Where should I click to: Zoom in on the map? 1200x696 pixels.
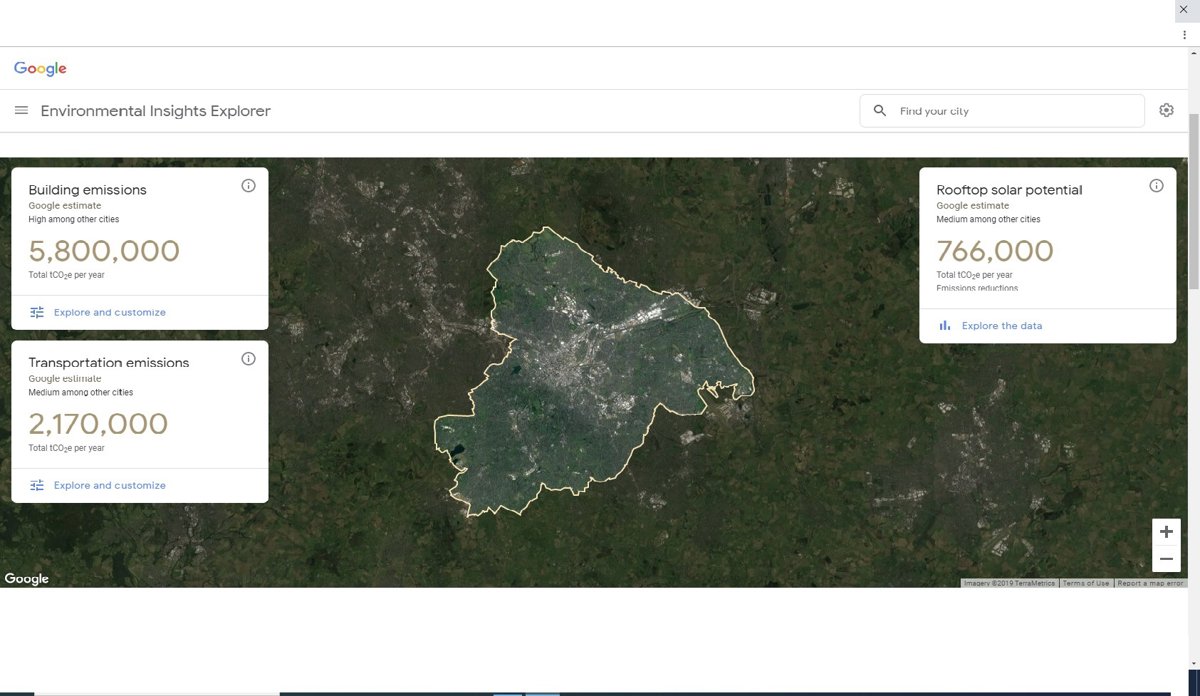coord(1166,532)
